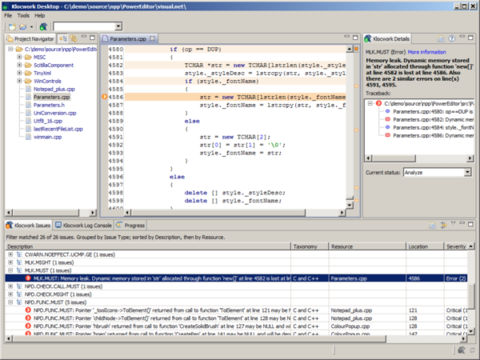Image resolution: width=480 pixels, height=360 pixels.
Task: Sort issues by the Severity column header
Action: tap(457, 246)
